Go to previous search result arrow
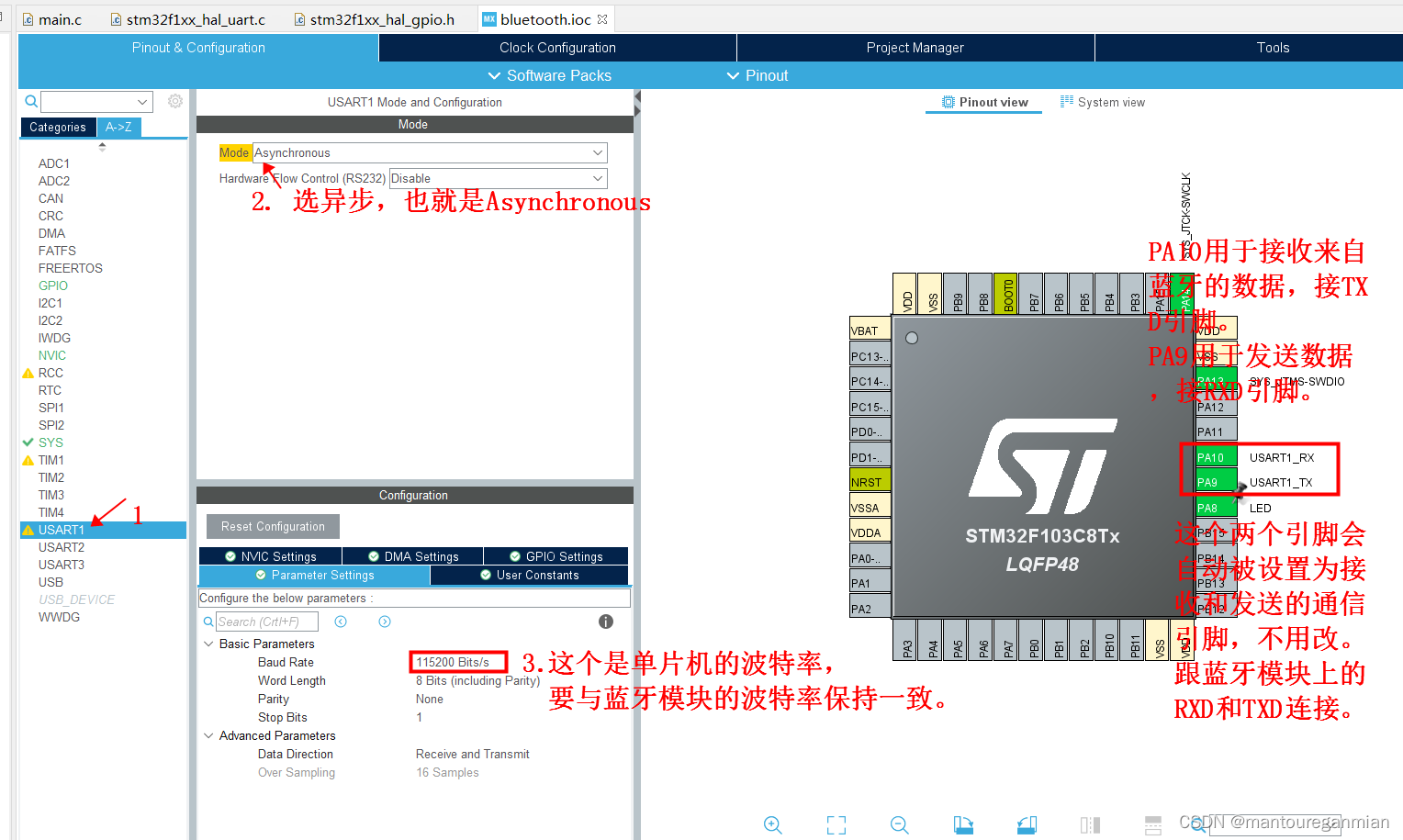Image resolution: width=1403 pixels, height=840 pixels. (x=341, y=622)
